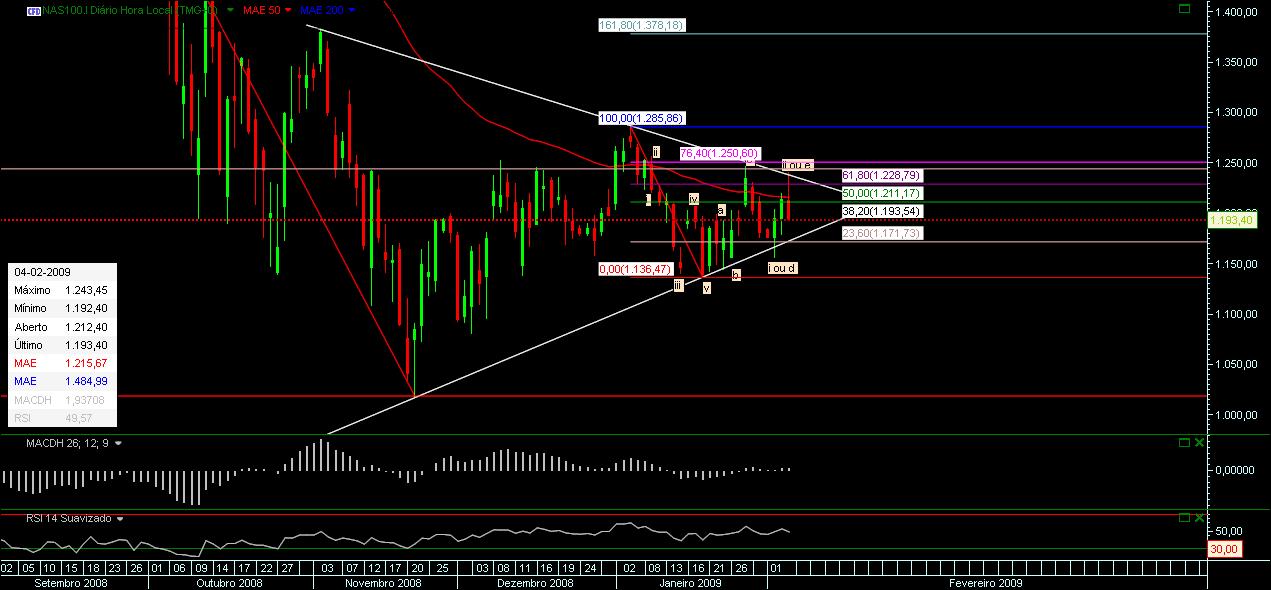Click the 'ii ou e' wave annotation
The height and width of the screenshot is (590, 1271).
point(797,164)
